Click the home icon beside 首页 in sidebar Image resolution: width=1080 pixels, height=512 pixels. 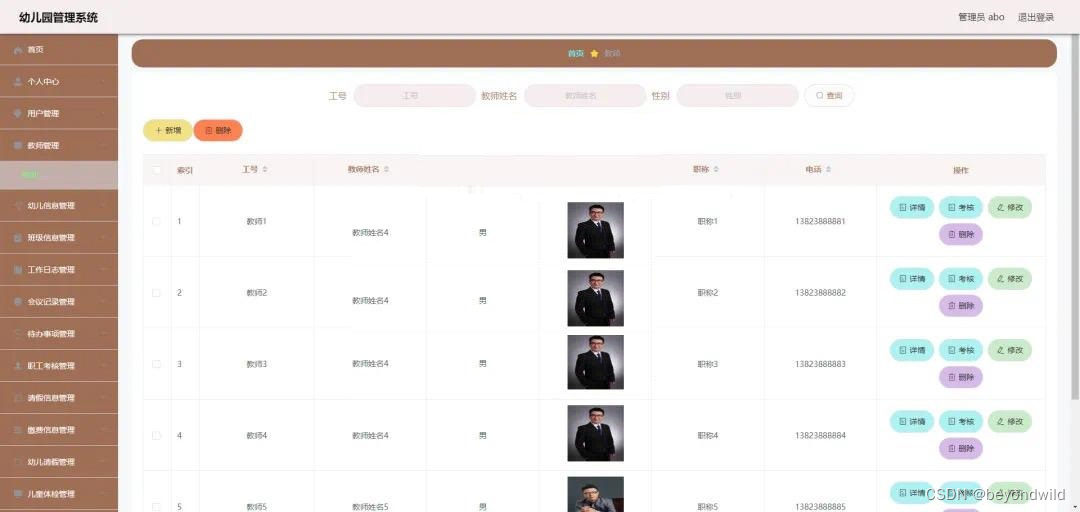pos(18,50)
